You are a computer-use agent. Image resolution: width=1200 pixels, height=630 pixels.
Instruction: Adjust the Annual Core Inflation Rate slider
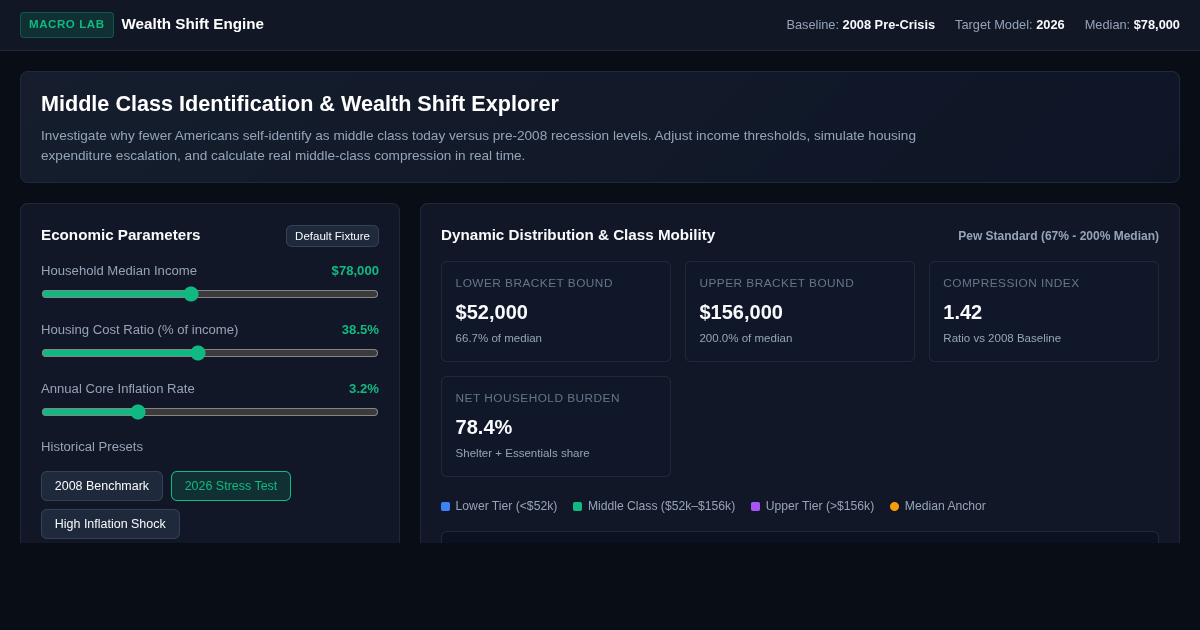[x=210, y=412]
